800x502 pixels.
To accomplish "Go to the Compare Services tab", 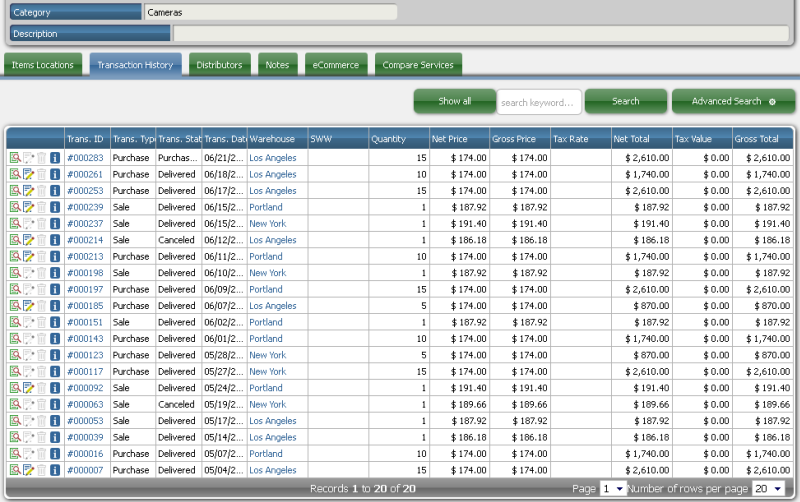I will 418,65.
